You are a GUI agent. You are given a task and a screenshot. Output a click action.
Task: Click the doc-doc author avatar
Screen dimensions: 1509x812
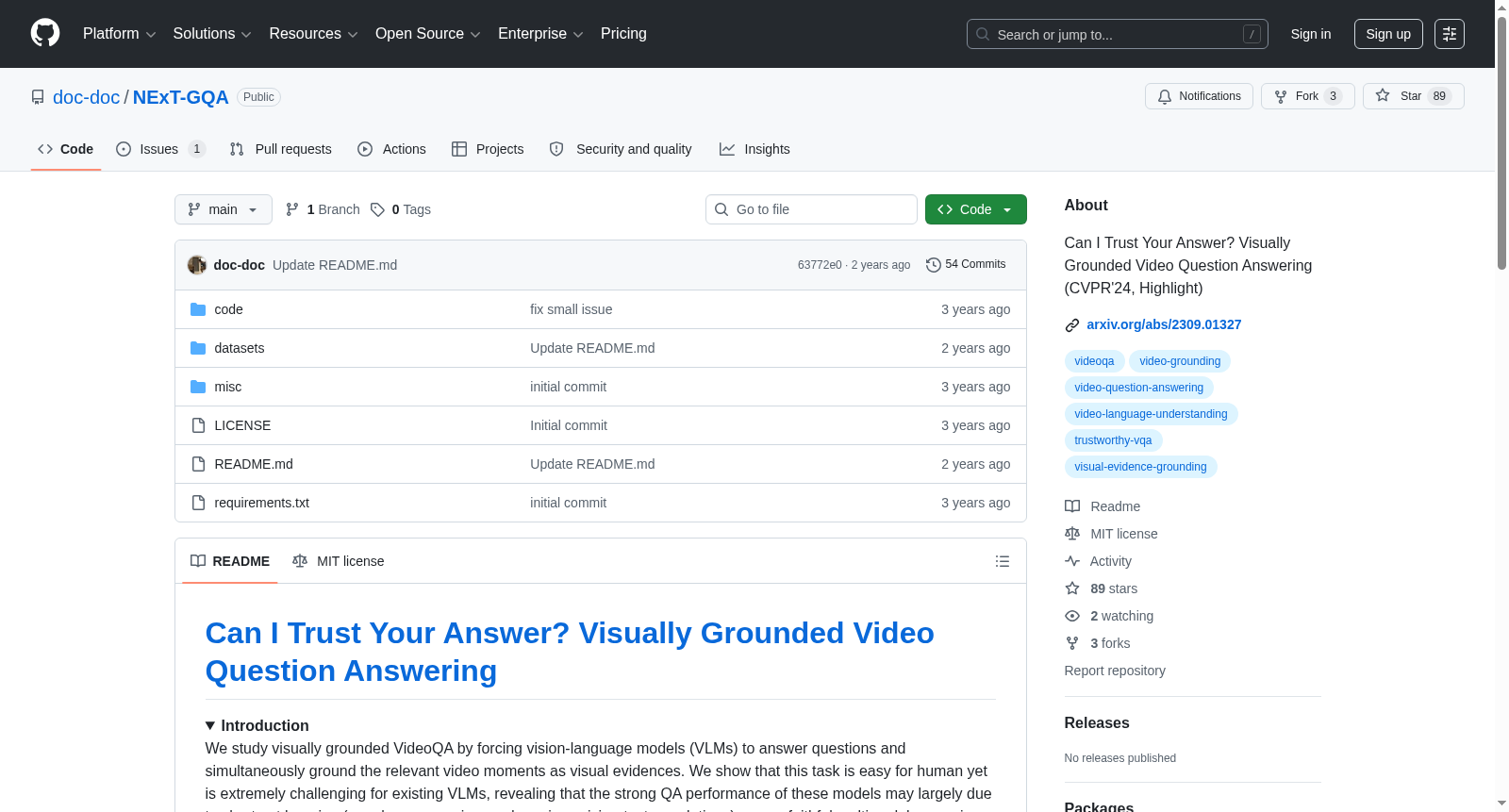[x=197, y=265]
